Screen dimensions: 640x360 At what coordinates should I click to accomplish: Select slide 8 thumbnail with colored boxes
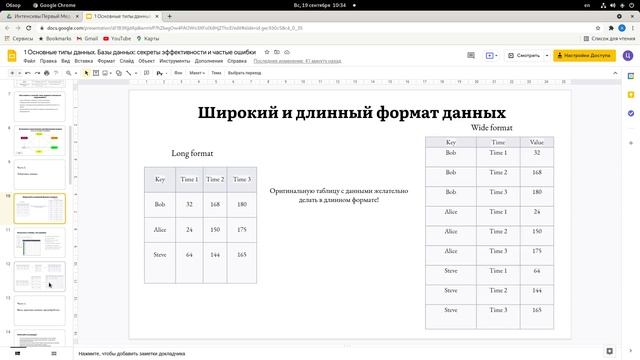pos(40,140)
